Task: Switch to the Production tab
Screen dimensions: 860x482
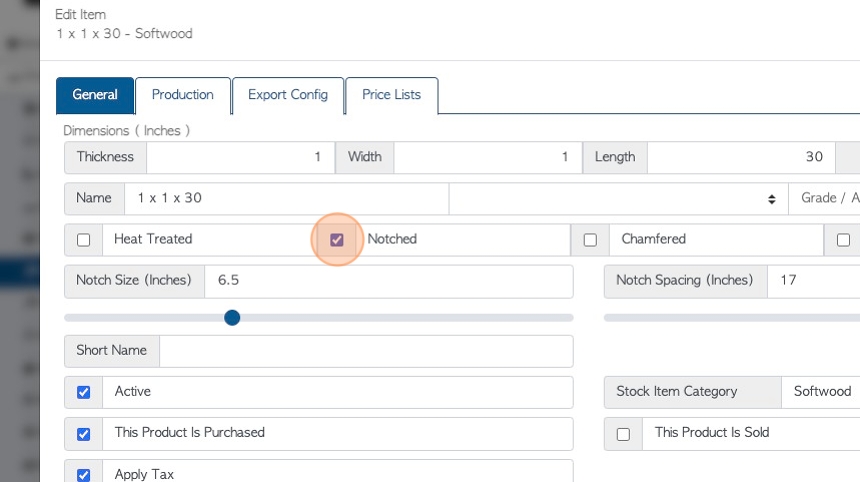Action: click(183, 95)
